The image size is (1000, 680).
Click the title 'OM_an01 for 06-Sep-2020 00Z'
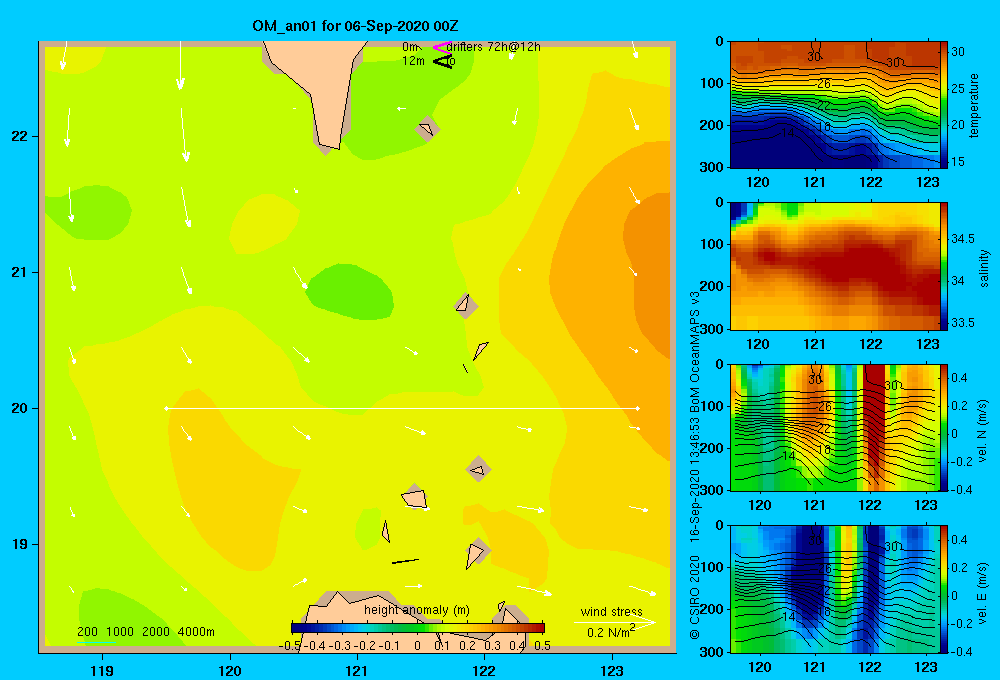click(x=355, y=26)
